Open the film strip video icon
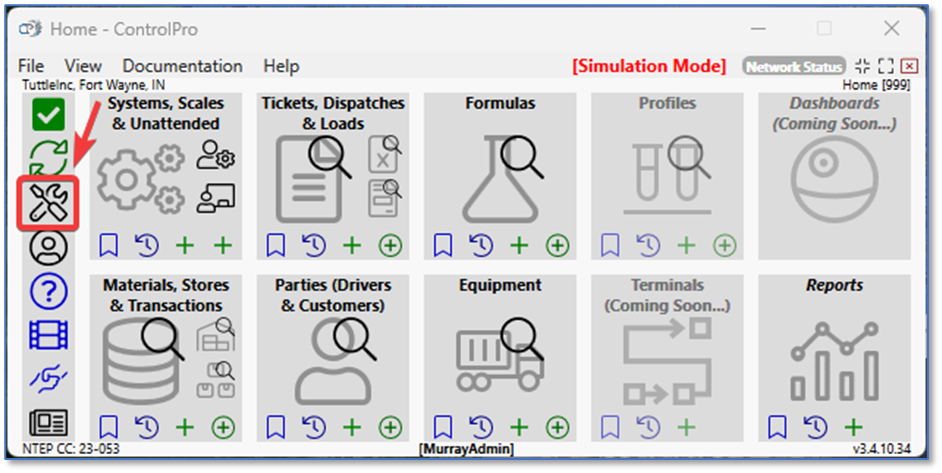This screenshot has height=473, width=942. click(x=48, y=335)
